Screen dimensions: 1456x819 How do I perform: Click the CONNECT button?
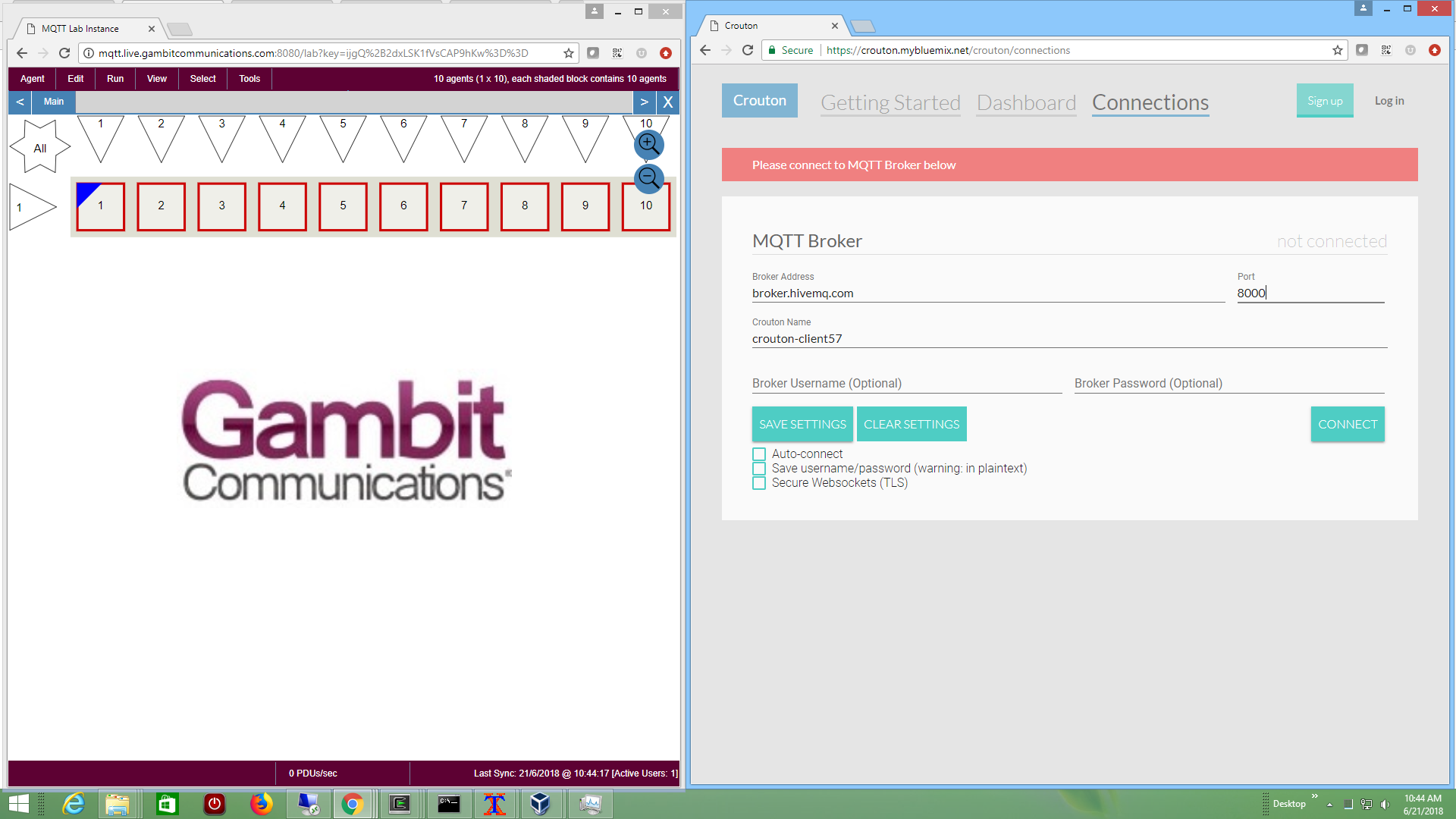click(x=1348, y=425)
